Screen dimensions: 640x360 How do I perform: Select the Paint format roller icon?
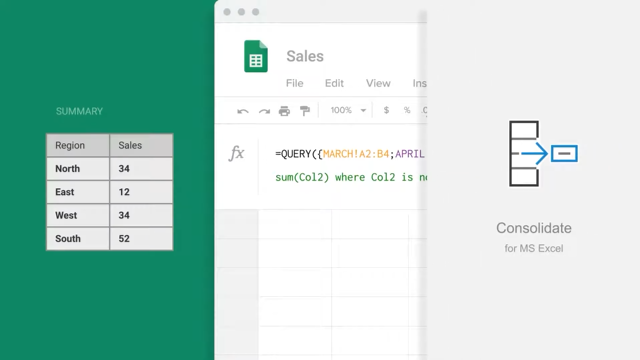(305, 111)
